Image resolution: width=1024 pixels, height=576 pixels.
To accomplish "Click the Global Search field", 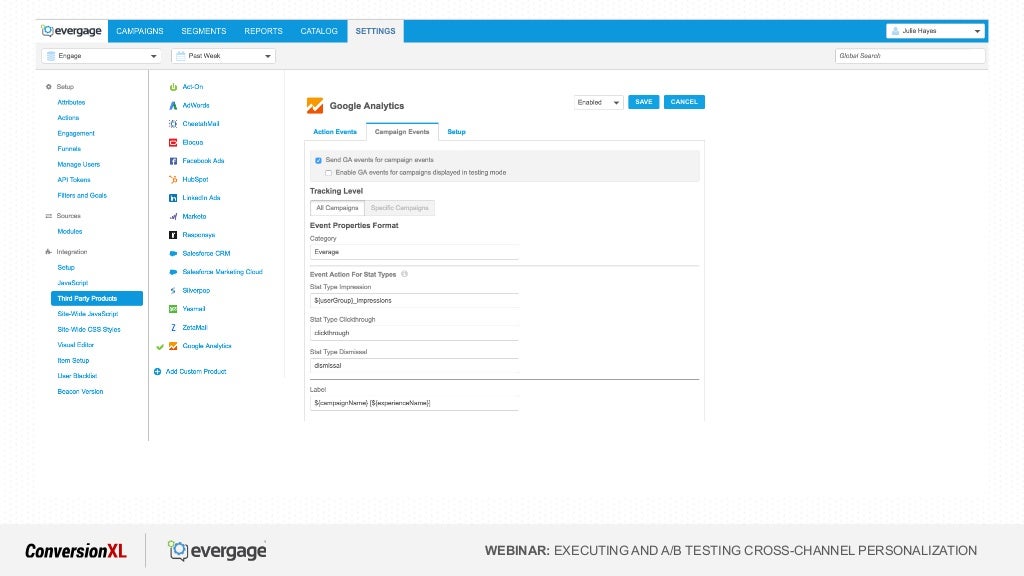I will (910, 56).
